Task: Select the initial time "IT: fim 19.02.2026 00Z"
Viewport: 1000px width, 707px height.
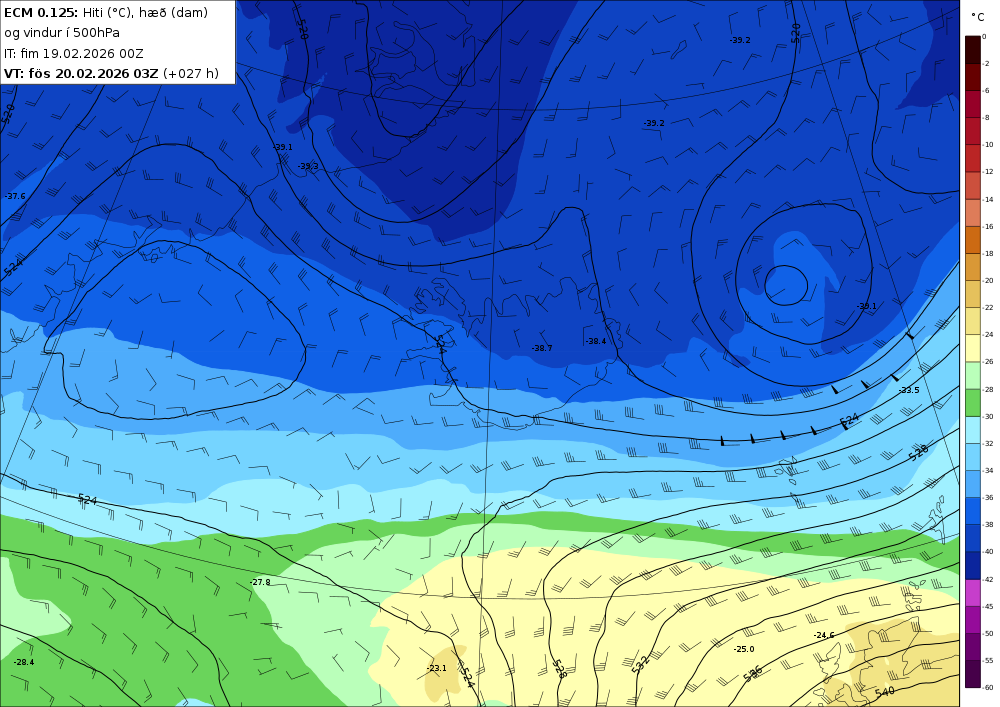Action: click(73, 54)
